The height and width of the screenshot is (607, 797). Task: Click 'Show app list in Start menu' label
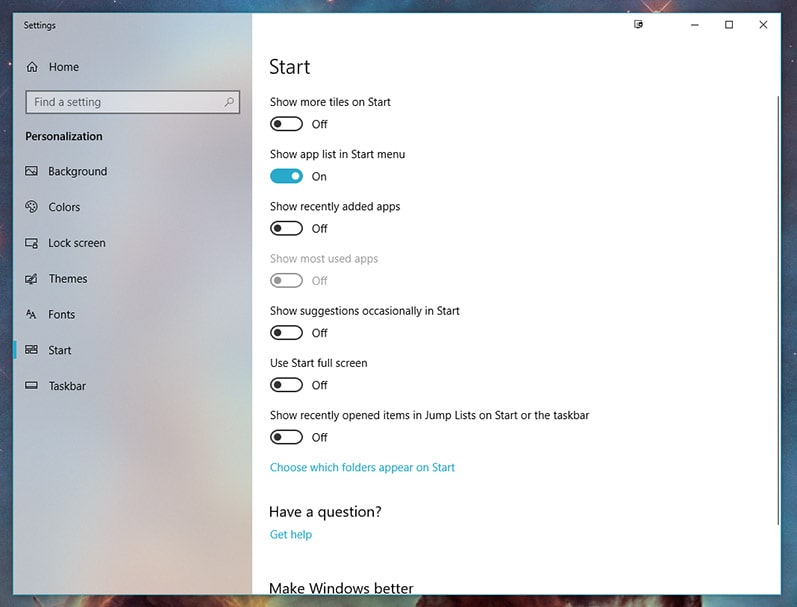coord(338,155)
